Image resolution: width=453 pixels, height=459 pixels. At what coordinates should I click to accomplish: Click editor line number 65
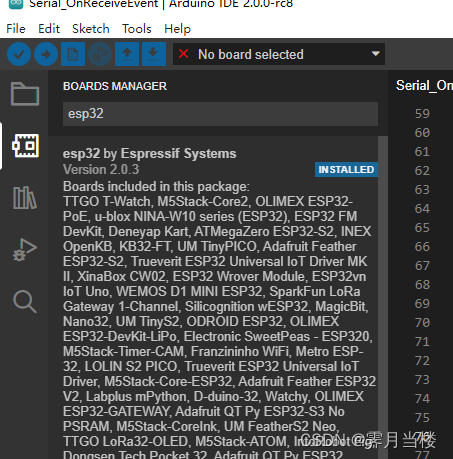[422, 228]
